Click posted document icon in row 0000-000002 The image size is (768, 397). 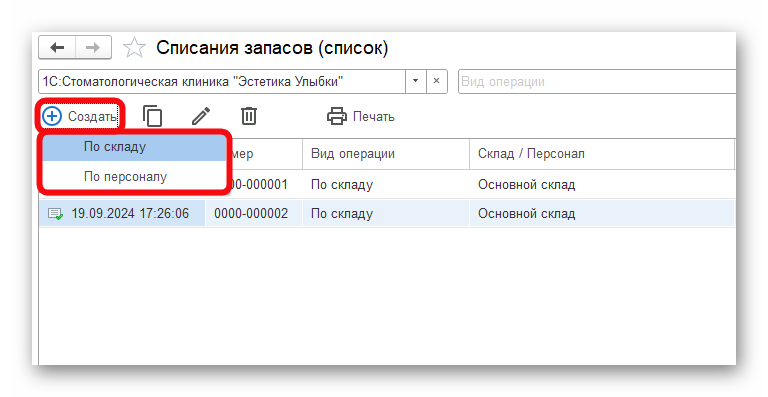click(55, 214)
